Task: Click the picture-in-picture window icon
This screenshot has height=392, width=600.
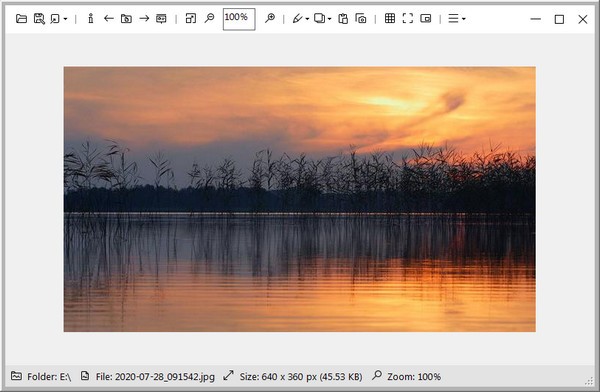Action: [x=426, y=18]
